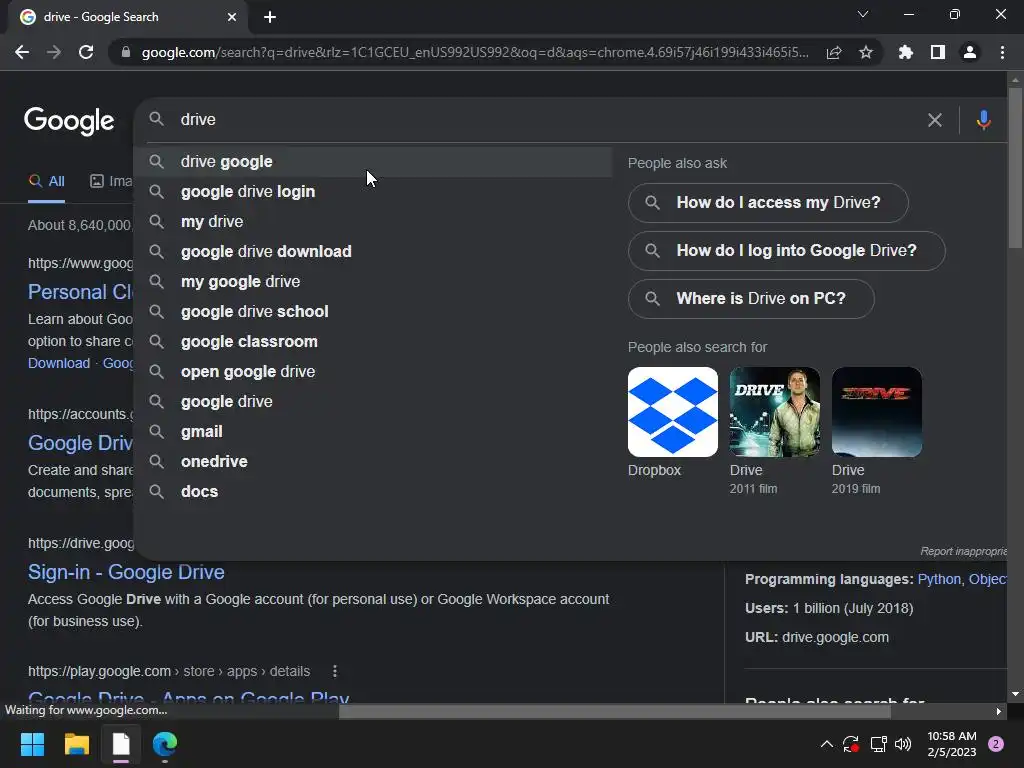Image resolution: width=1024 pixels, height=768 pixels.
Task: Select "my google drive" suggestion
Action: (373, 281)
